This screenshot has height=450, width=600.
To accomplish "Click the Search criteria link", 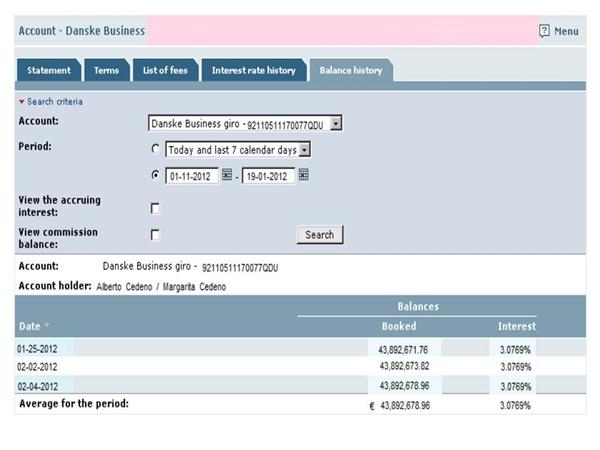I will pos(55,101).
